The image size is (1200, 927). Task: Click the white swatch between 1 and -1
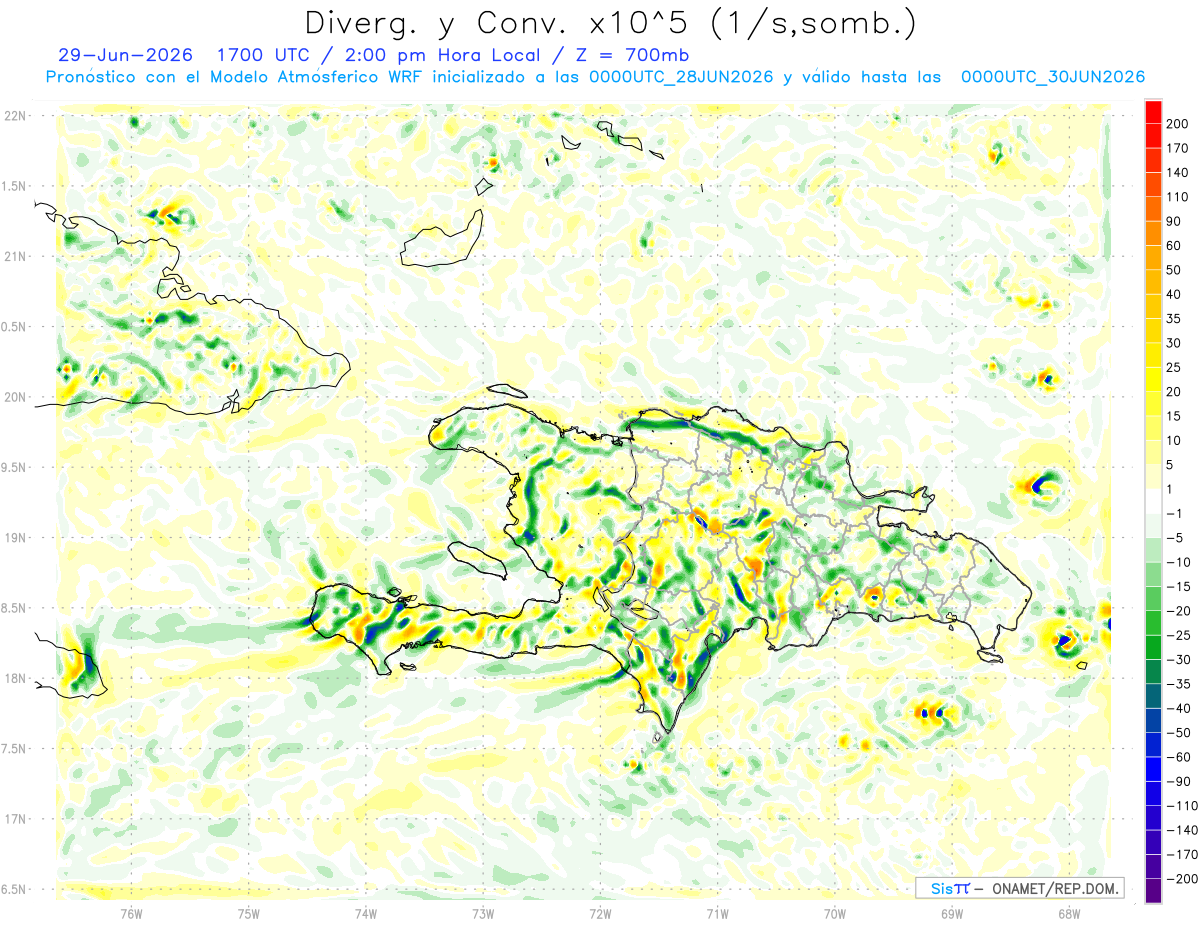1154,501
